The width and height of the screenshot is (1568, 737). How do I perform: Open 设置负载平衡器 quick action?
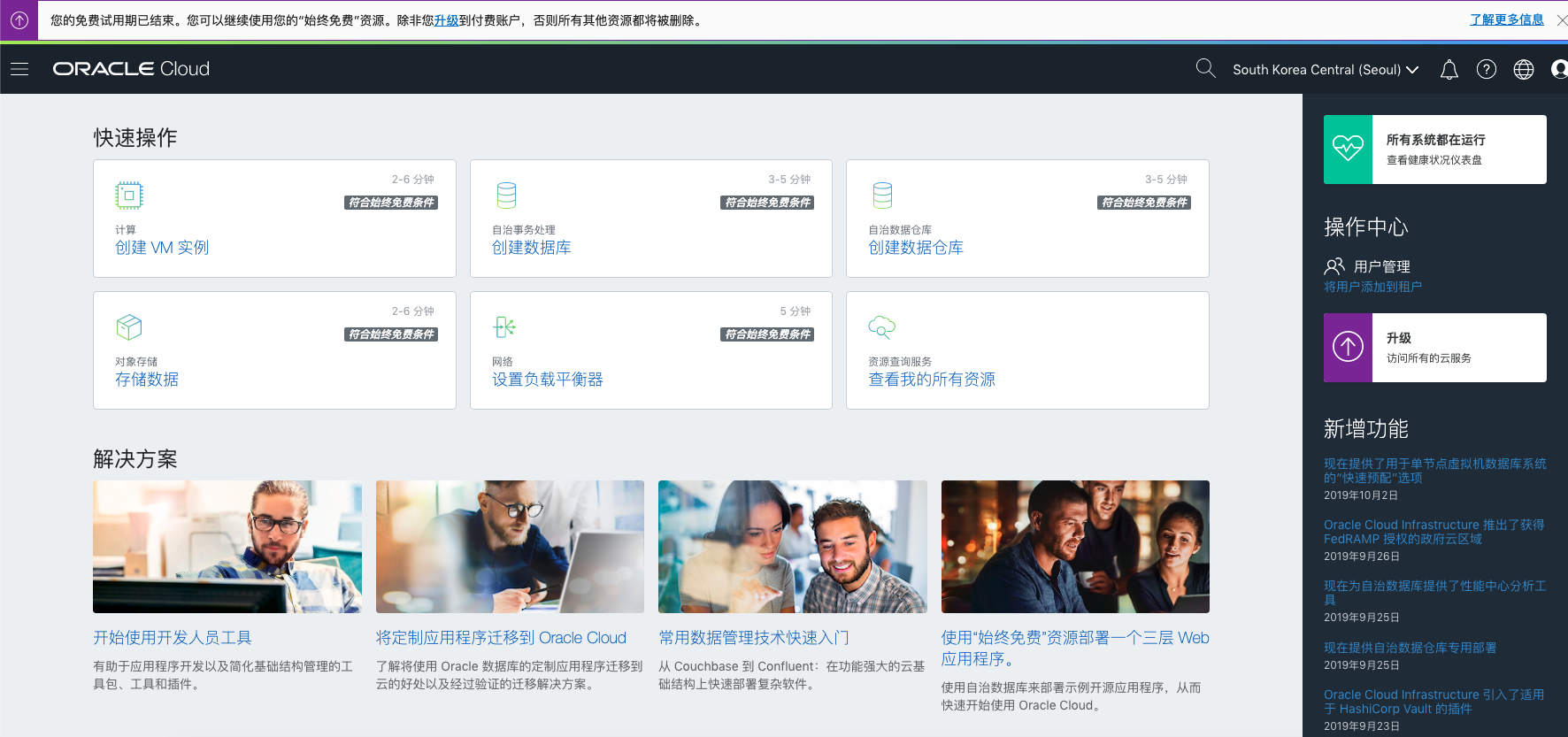click(547, 380)
